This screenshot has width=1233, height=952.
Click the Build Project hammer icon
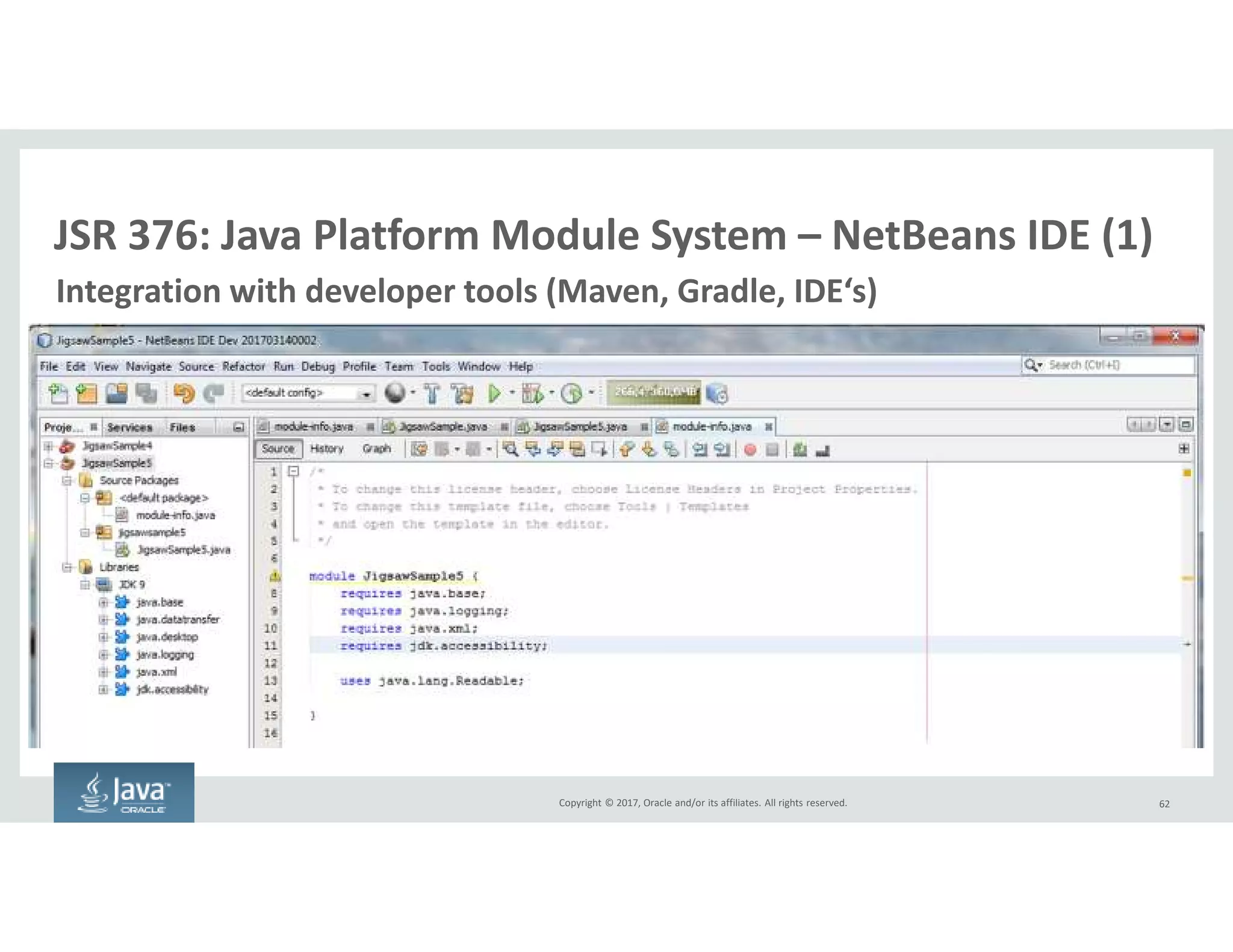click(432, 394)
